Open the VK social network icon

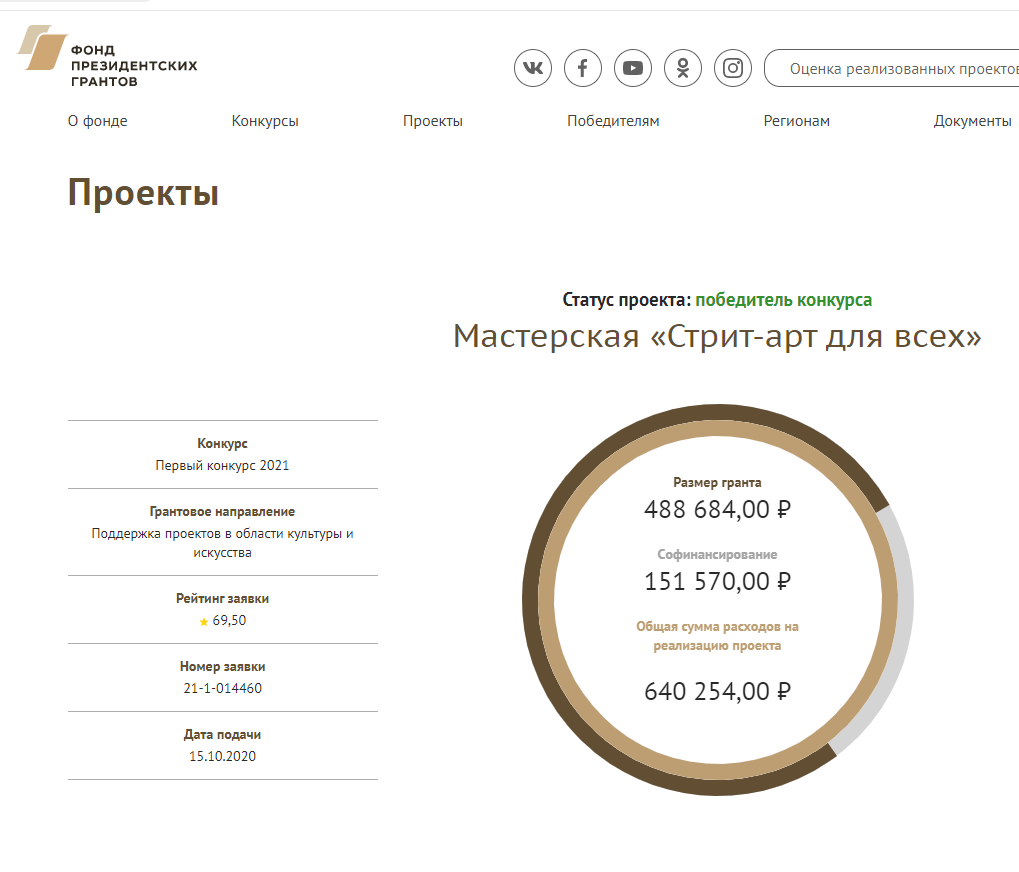coord(533,68)
